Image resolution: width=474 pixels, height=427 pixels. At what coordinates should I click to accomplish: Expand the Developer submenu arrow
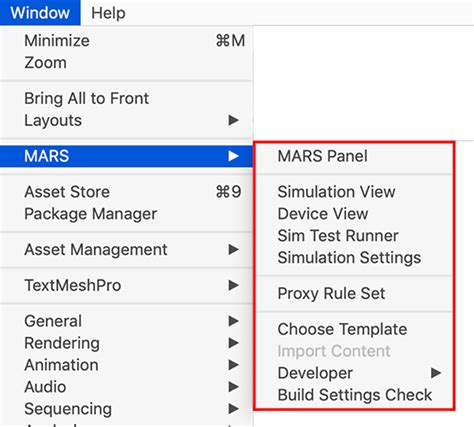click(x=436, y=373)
